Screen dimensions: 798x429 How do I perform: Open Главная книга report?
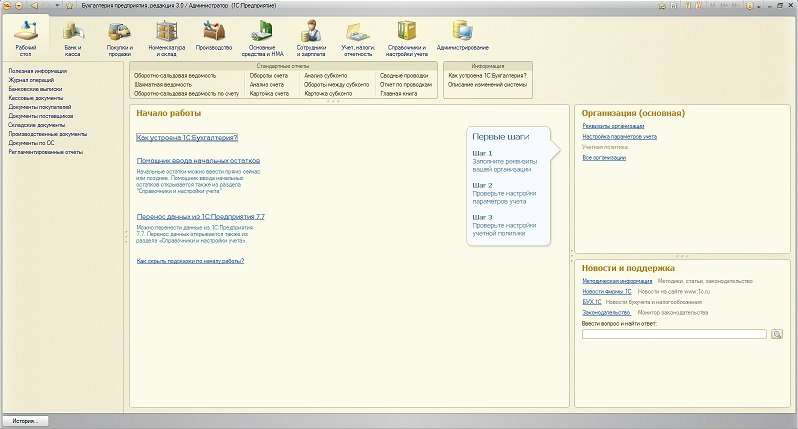click(x=398, y=94)
